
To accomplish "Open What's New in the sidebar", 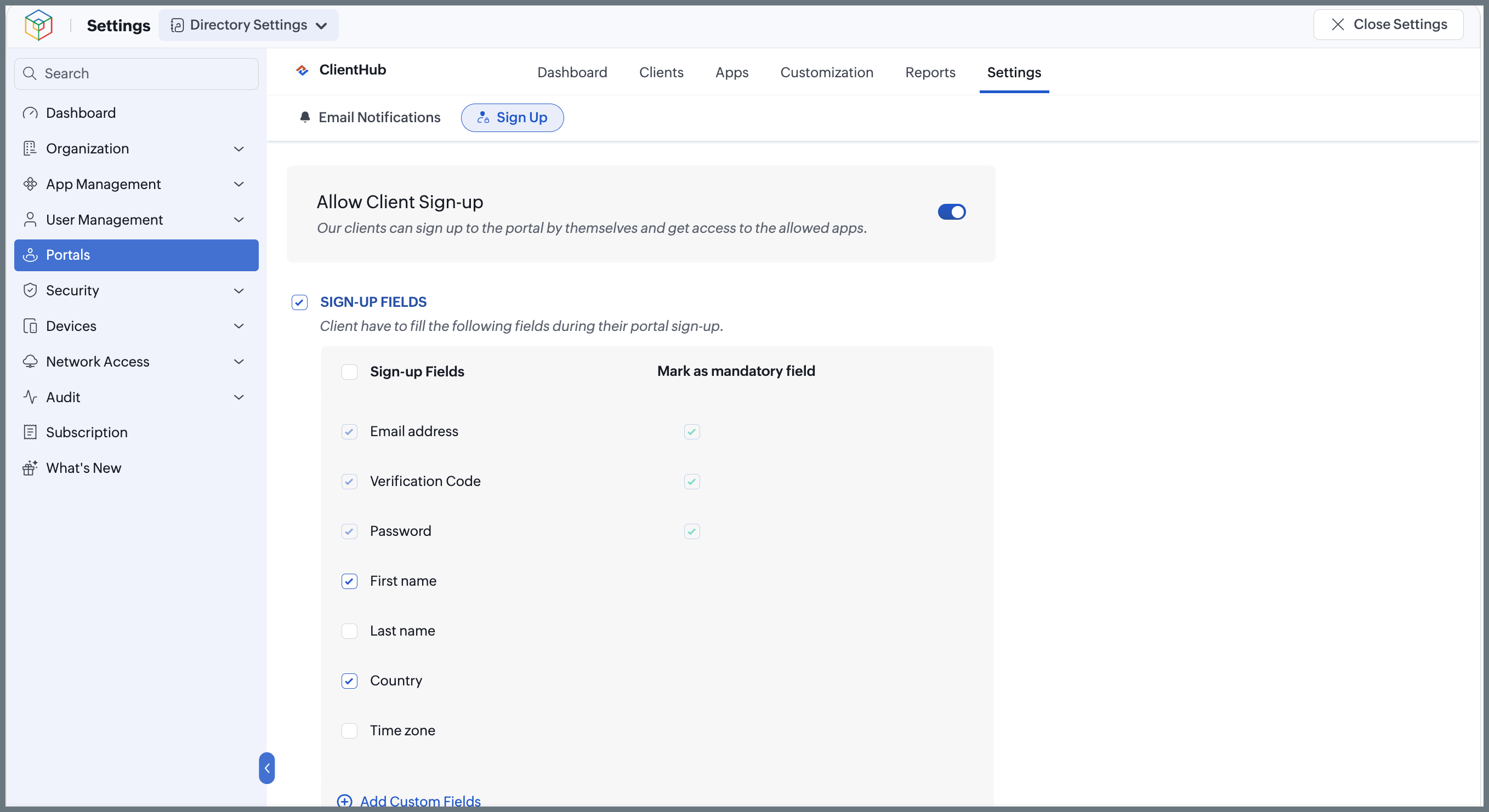I will tap(137, 468).
